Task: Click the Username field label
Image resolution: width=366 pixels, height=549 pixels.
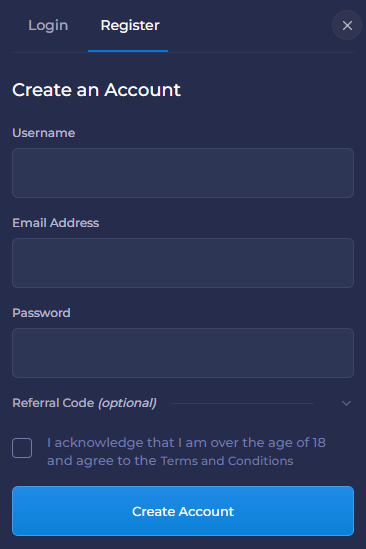Action: pos(44,133)
